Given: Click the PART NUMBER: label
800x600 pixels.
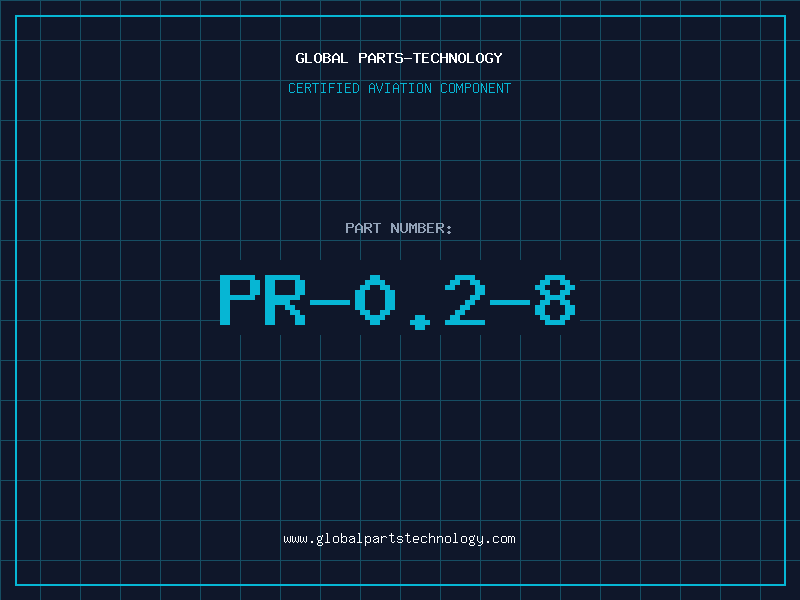Looking at the screenshot, I should 398,228.
